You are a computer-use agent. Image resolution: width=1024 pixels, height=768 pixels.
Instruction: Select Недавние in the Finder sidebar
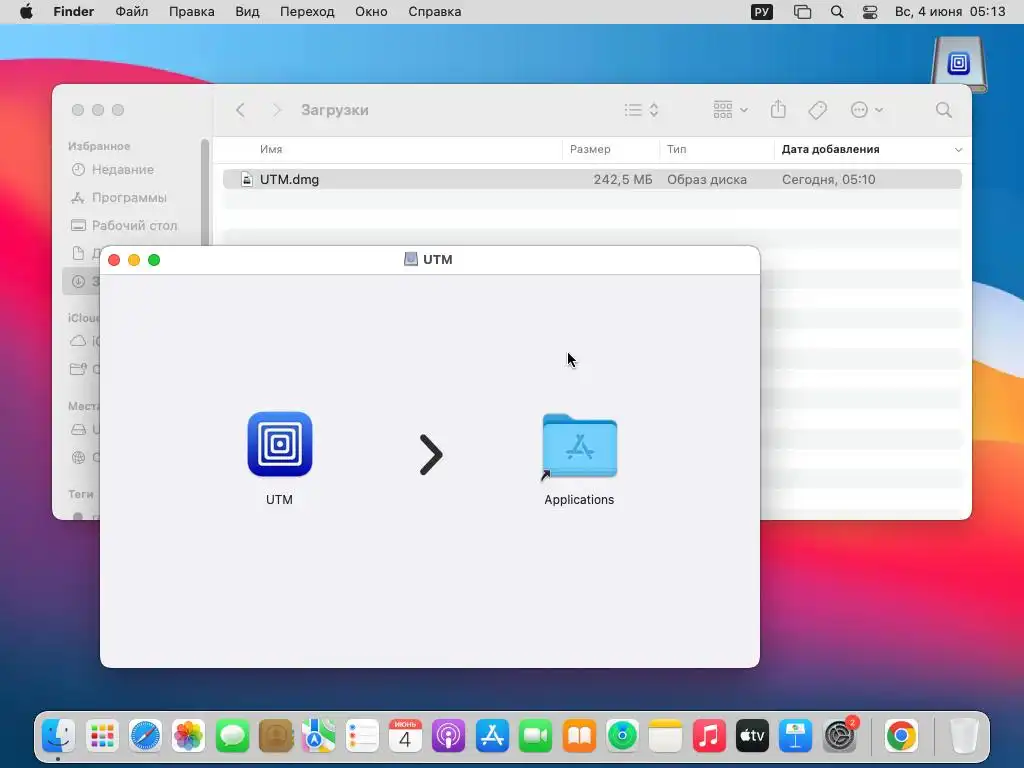point(123,170)
